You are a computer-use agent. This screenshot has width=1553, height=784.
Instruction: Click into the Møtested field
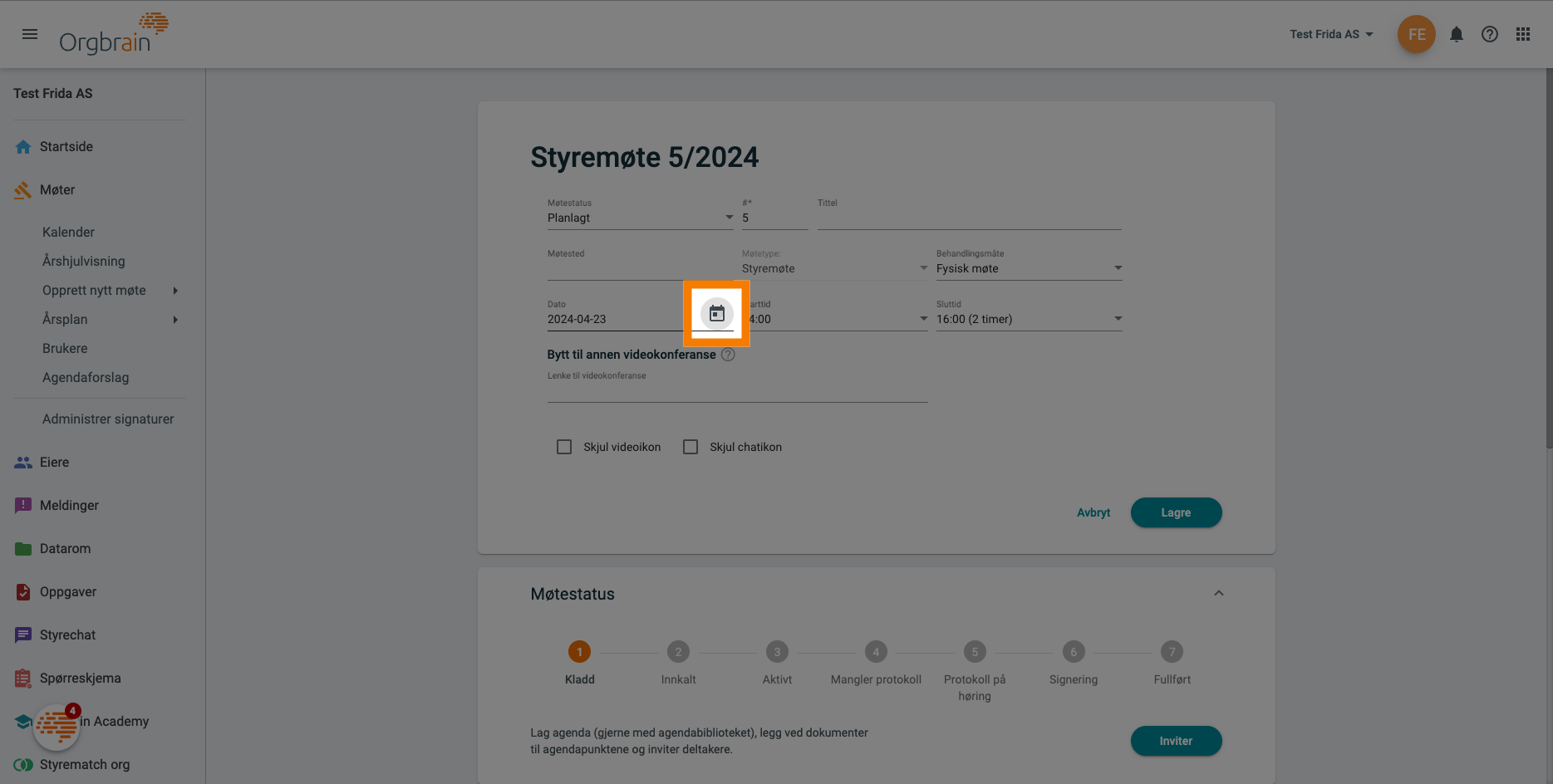click(x=640, y=269)
